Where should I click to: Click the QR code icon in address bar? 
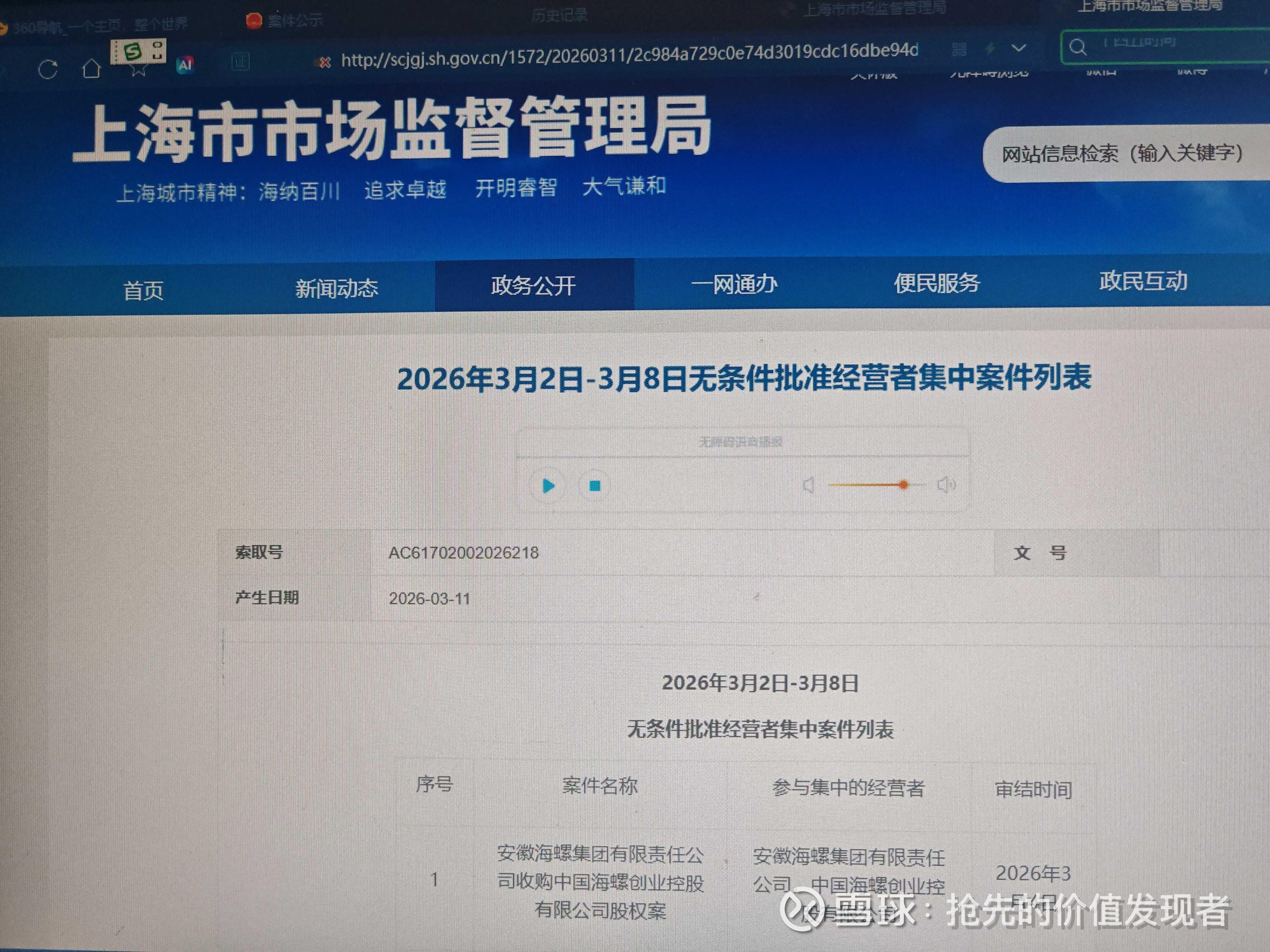pos(959,50)
